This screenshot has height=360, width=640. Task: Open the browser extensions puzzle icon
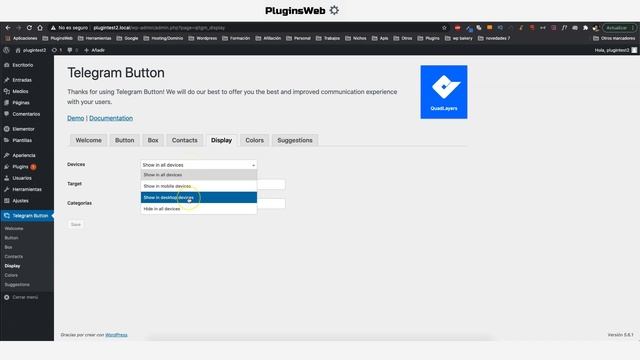pos(585,28)
